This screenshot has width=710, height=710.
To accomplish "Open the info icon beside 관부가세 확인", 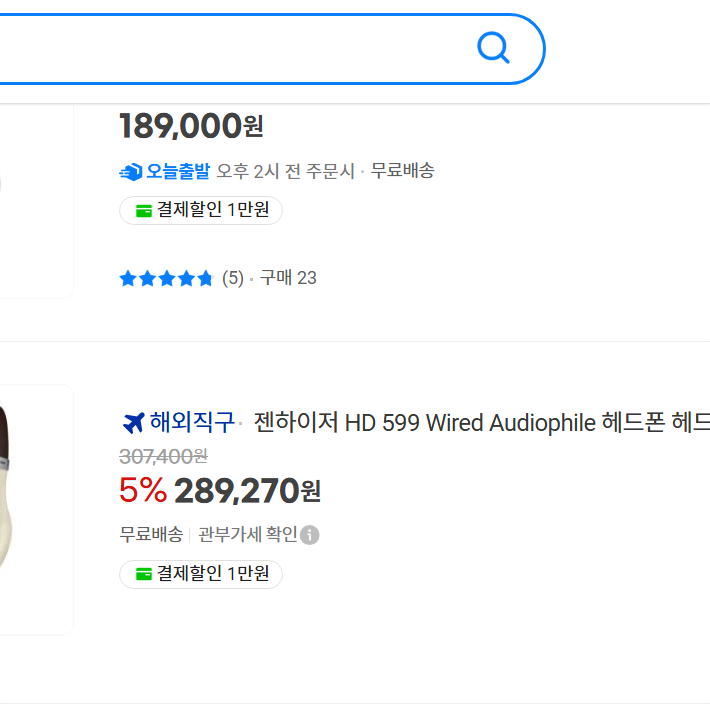I will [310, 535].
